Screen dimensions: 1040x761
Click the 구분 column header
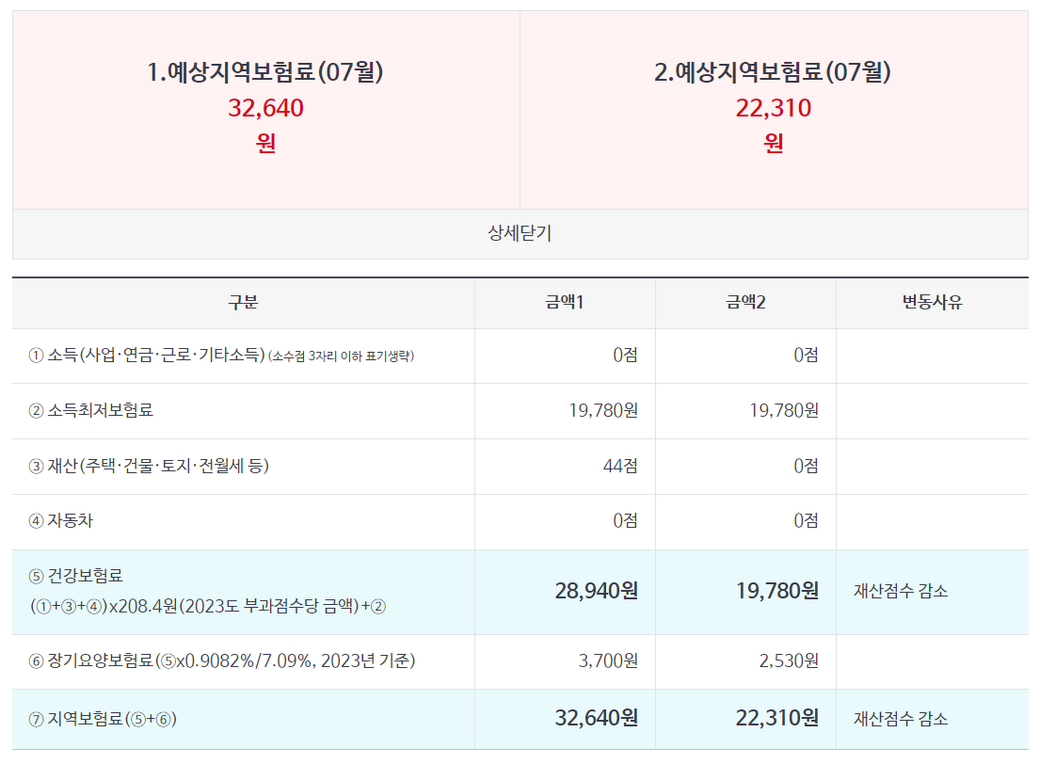[243, 303]
